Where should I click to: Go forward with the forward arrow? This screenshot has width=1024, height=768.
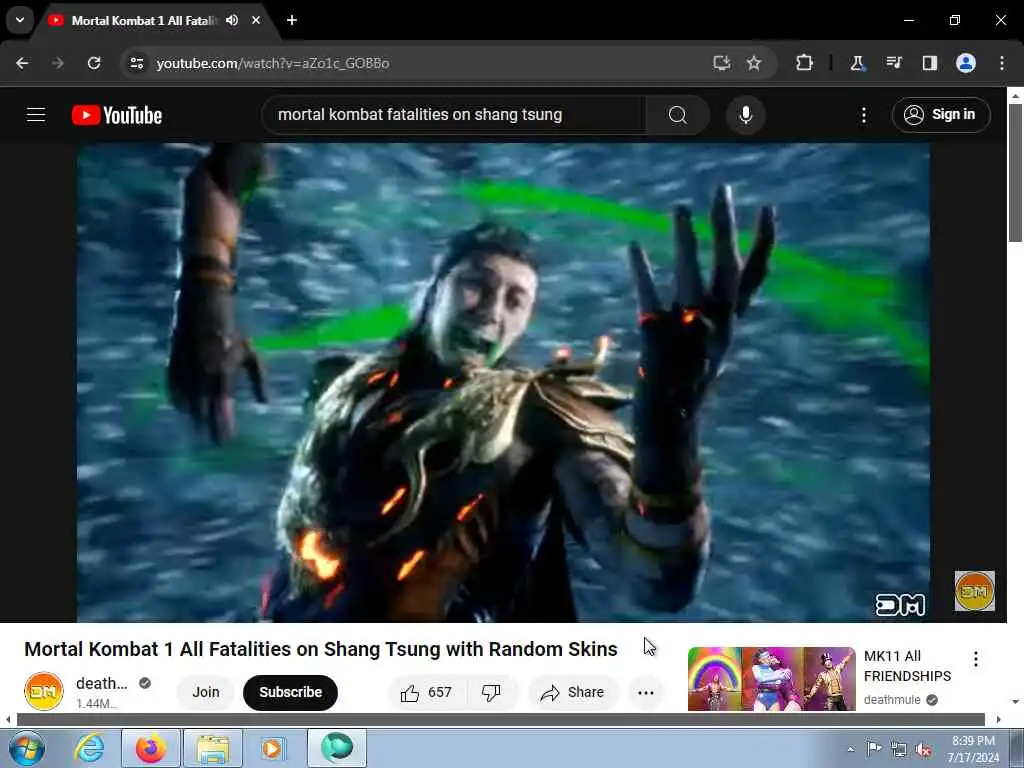click(58, 63)
